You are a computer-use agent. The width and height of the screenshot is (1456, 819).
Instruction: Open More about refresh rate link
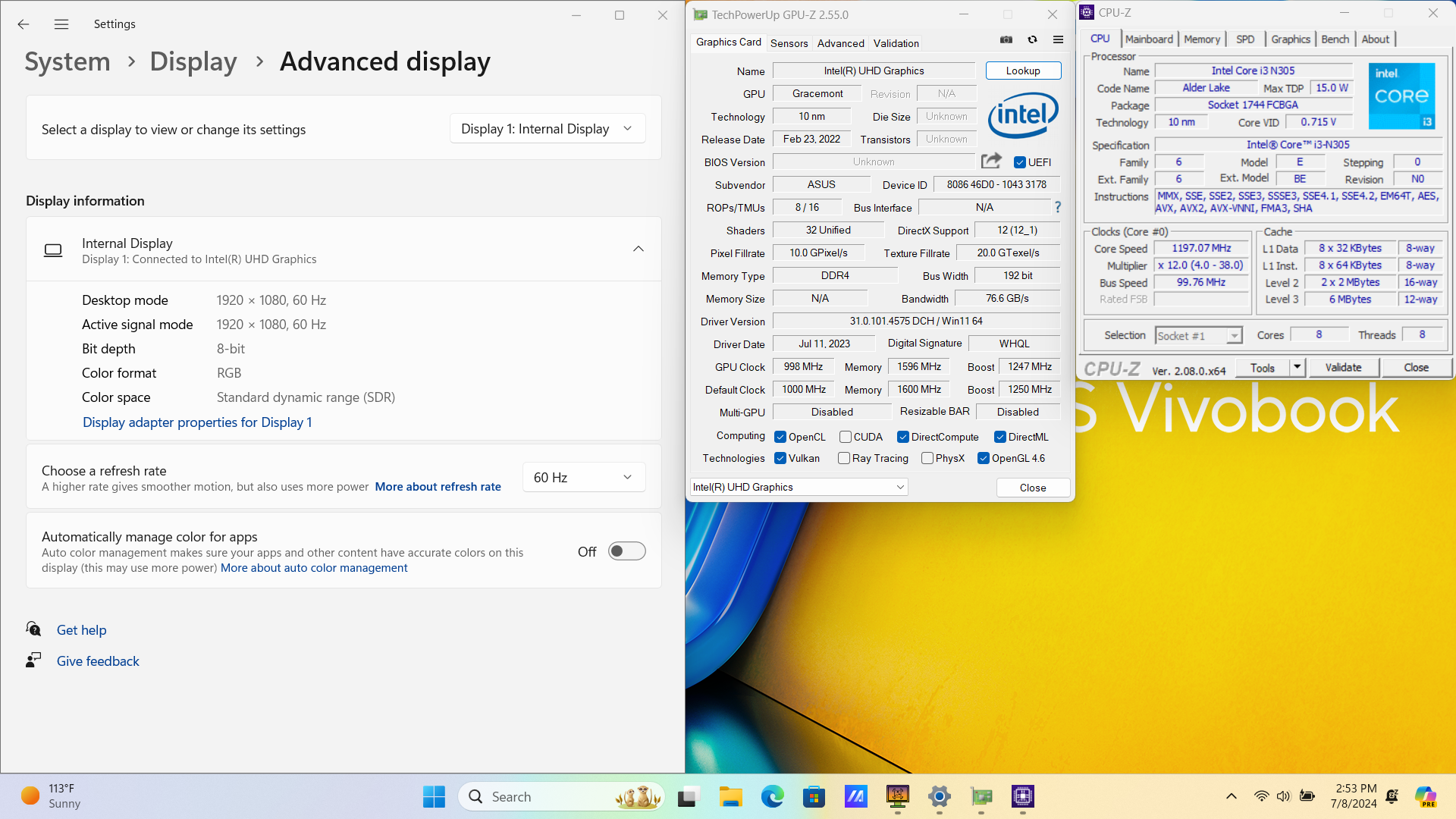tap(438, 487)
